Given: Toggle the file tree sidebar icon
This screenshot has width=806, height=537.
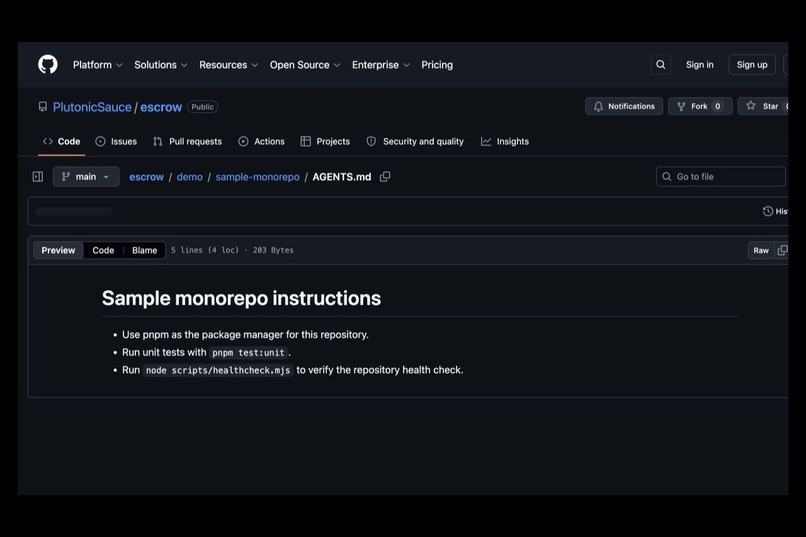Looking at the screenshot, I should coord(38,177).
